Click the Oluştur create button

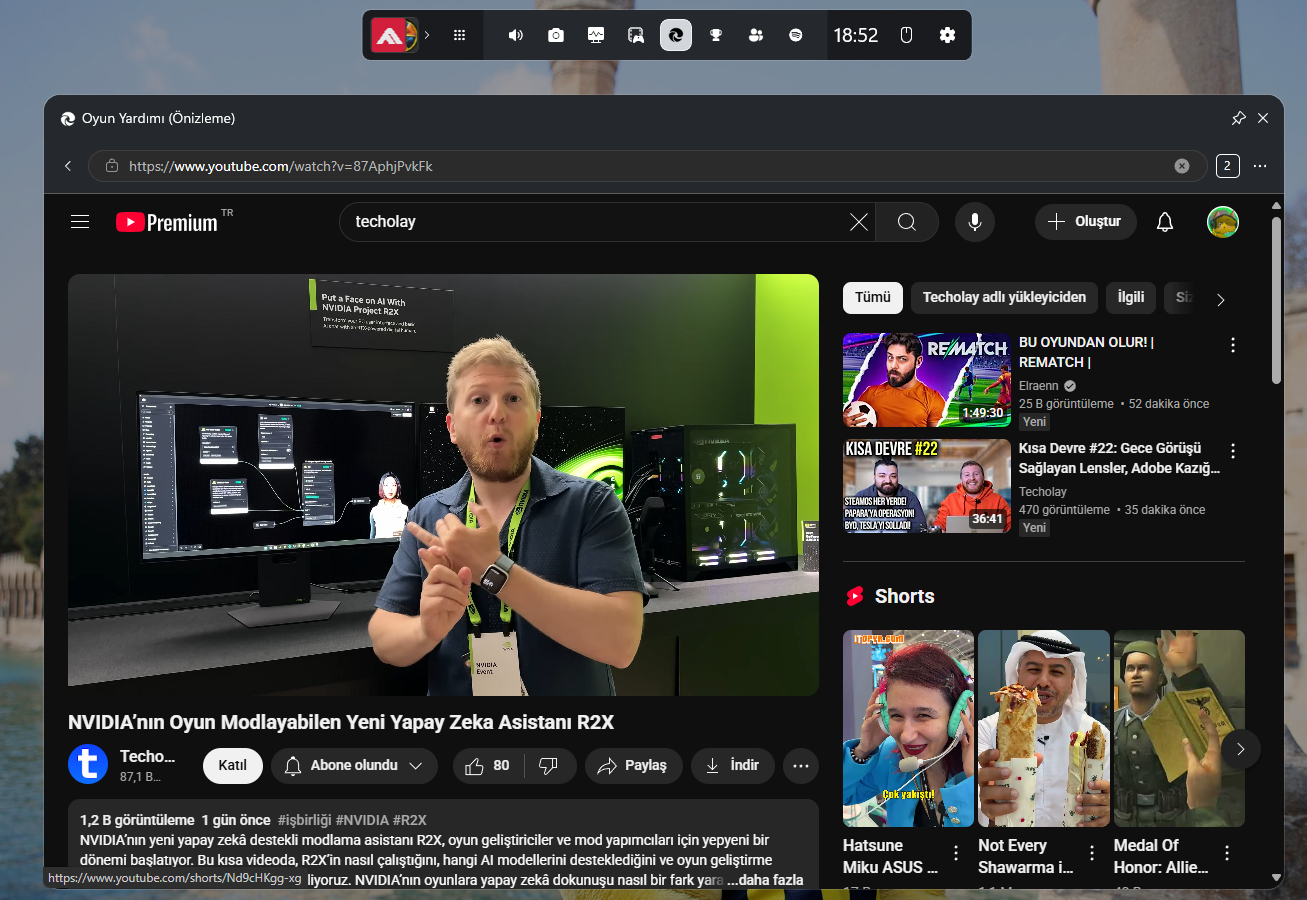pos(1086,222)
